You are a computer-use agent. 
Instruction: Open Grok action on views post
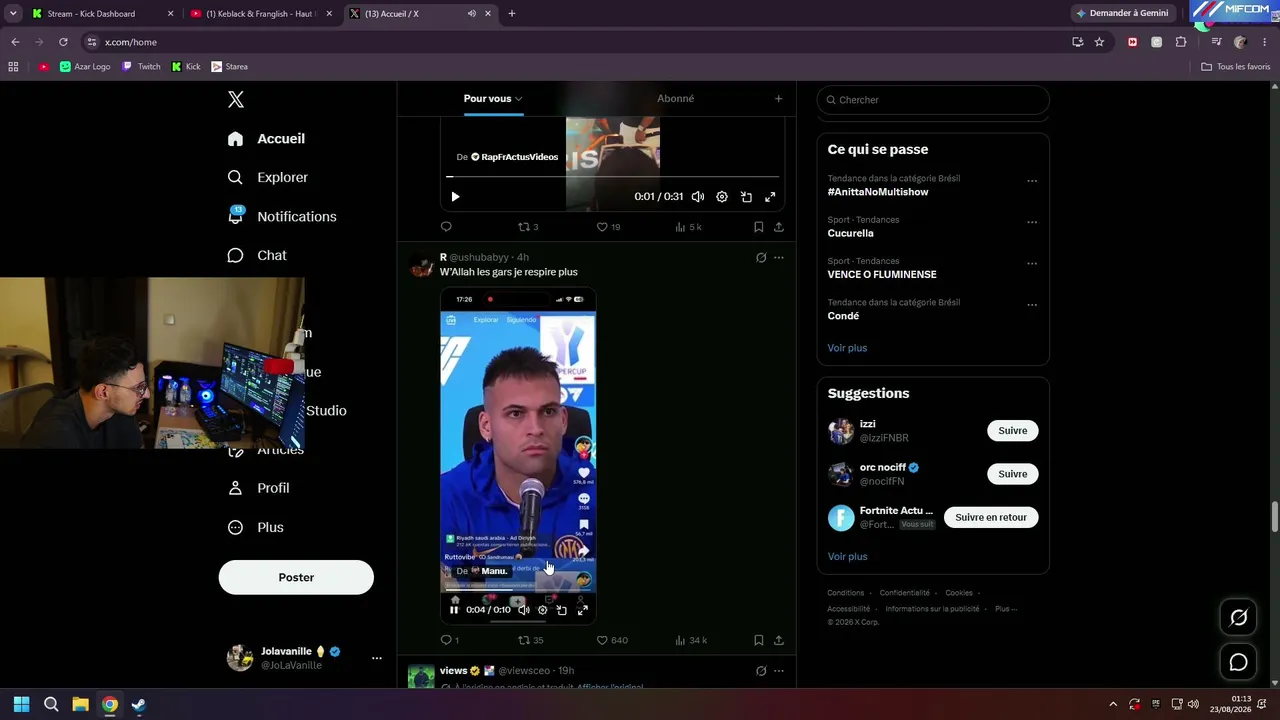pos(761,671)
